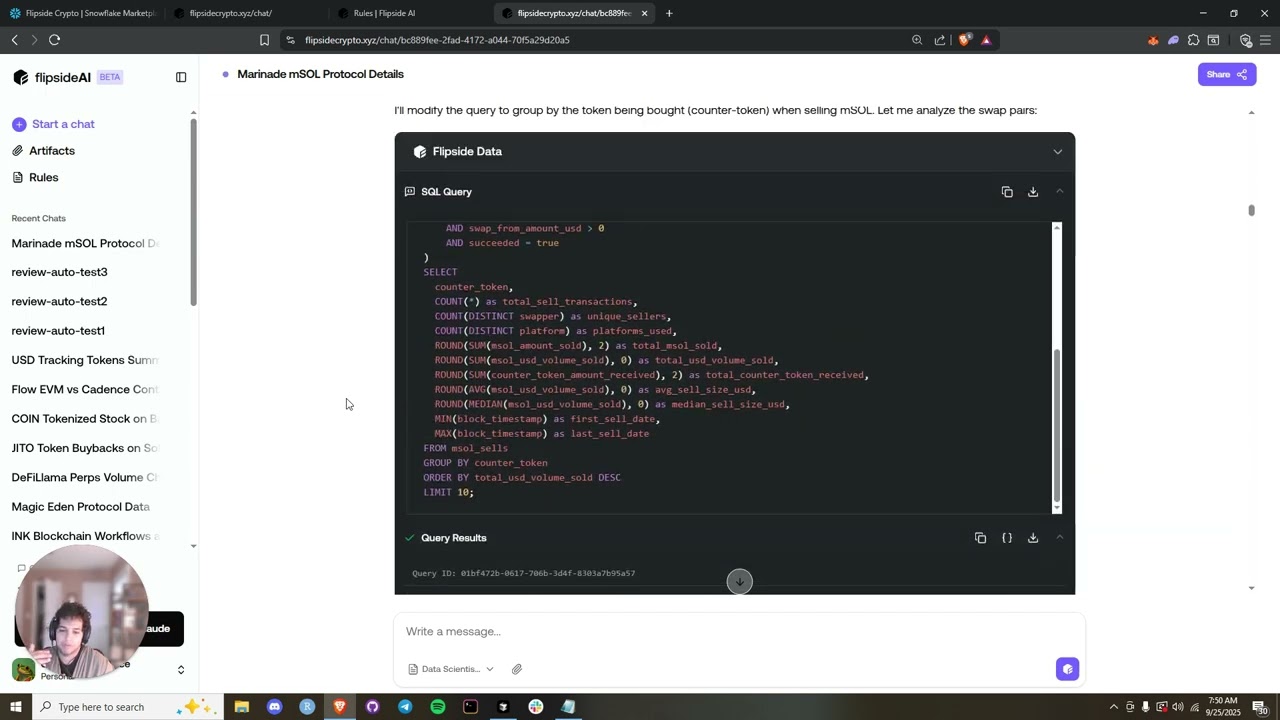Screen dimensions: 1280x720
Task: Open the browser extensions puzzle icon
Action: pos(1193,40)
